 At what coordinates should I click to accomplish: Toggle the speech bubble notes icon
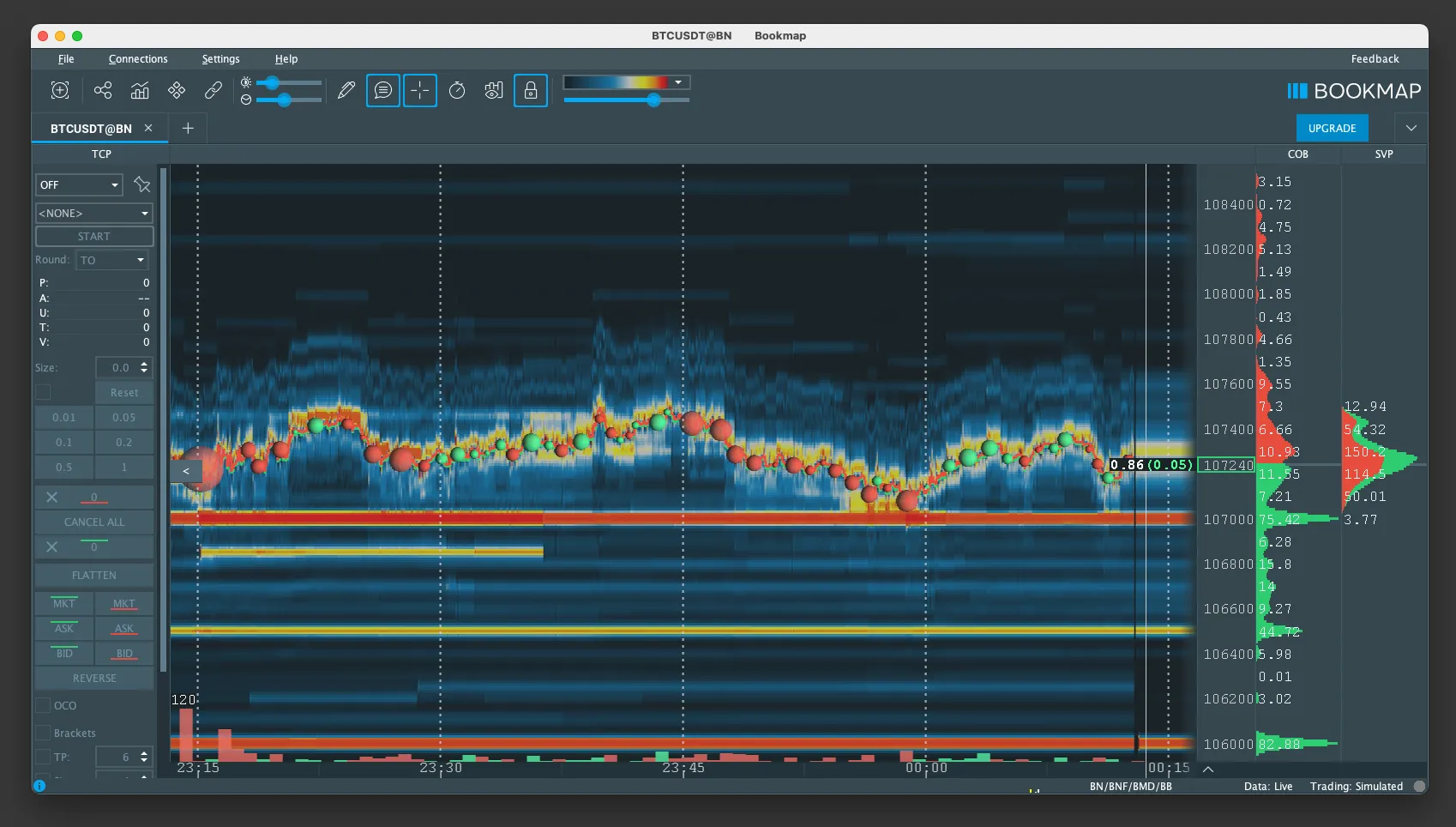click(383, 90)
